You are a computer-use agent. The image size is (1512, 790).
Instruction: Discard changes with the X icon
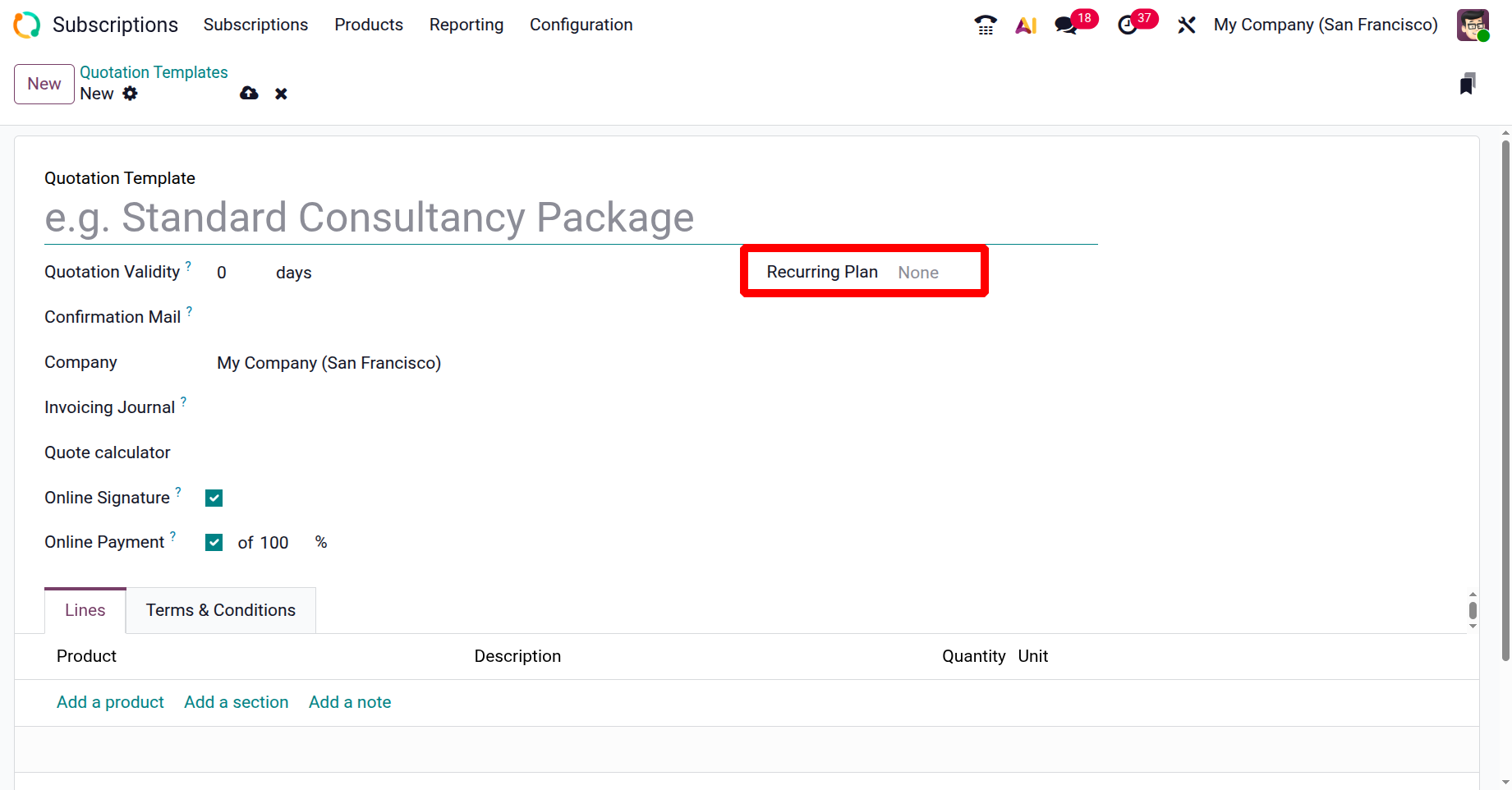281,94
